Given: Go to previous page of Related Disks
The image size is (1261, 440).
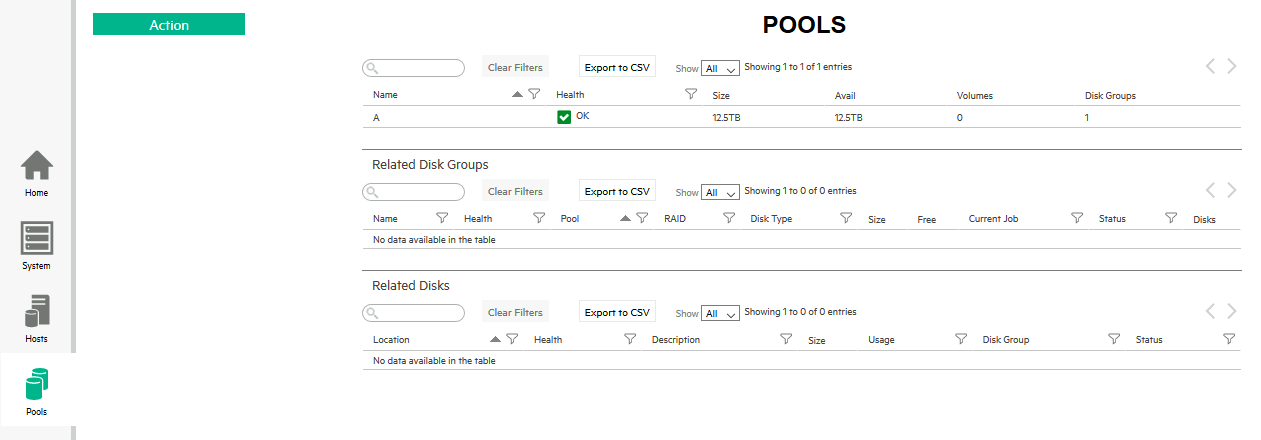Looking at the screenshot, I should tap(1210, 311).
